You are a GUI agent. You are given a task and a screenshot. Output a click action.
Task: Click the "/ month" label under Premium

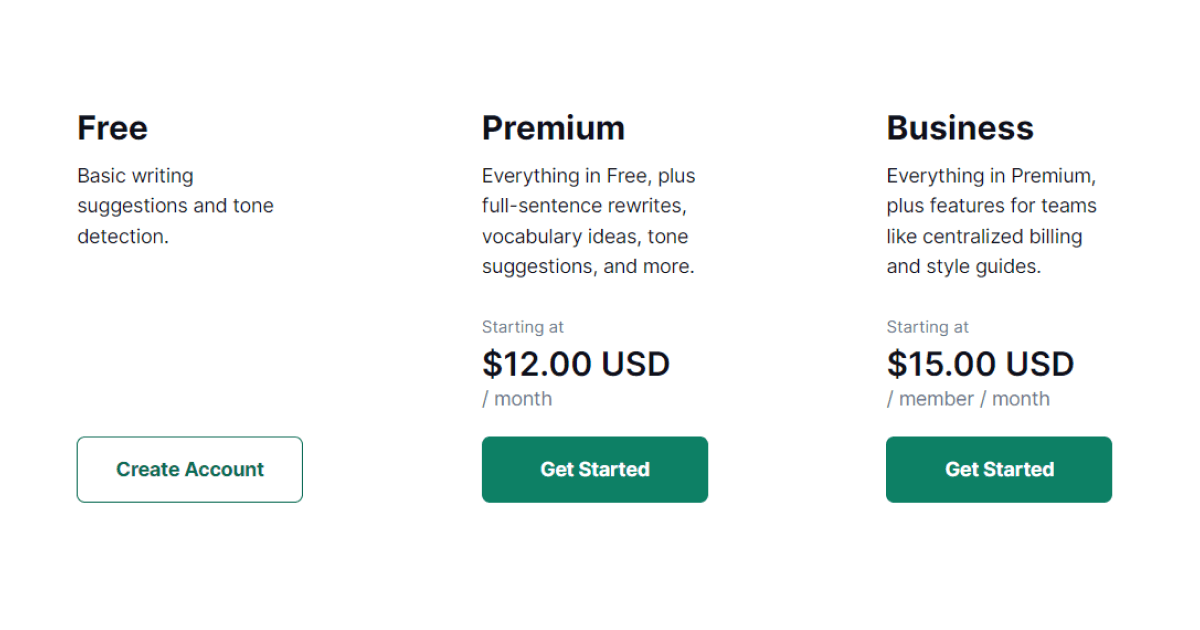point(517,399)
